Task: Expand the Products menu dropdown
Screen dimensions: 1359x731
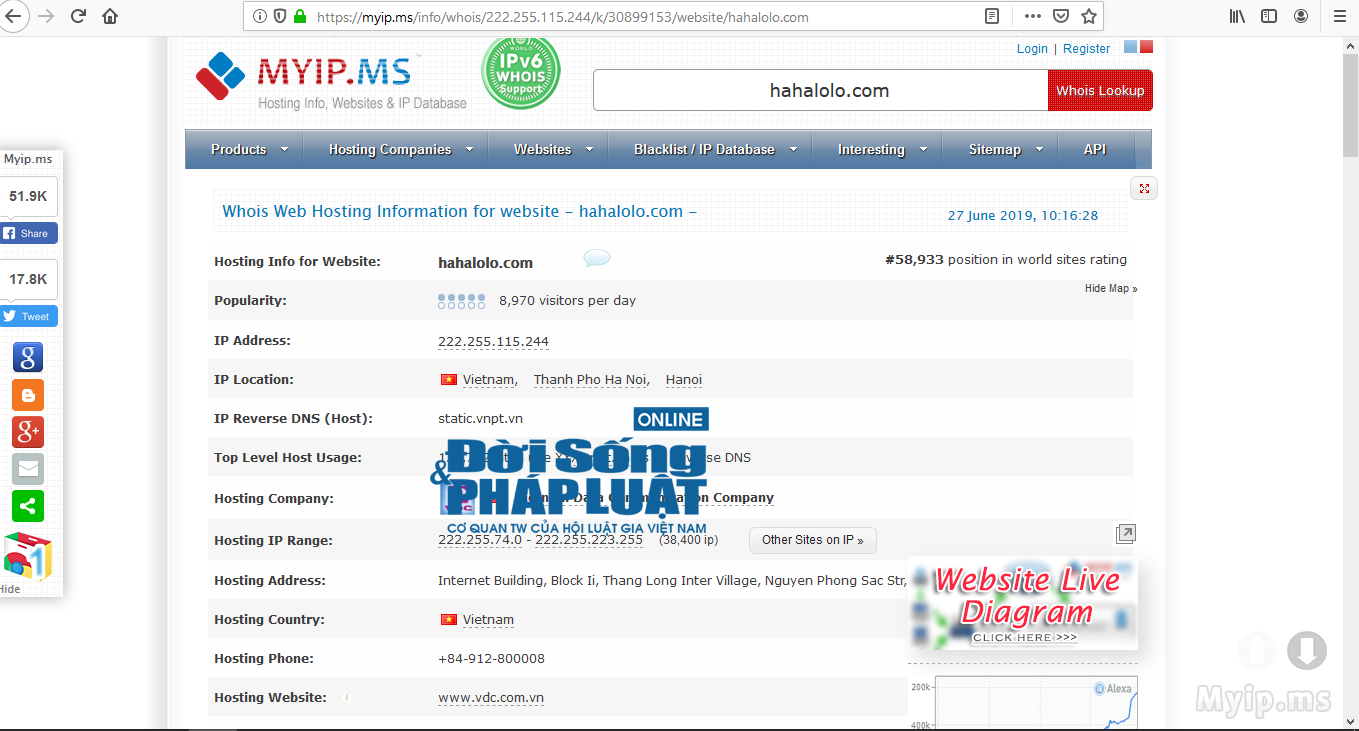Action: click(249, 150)
